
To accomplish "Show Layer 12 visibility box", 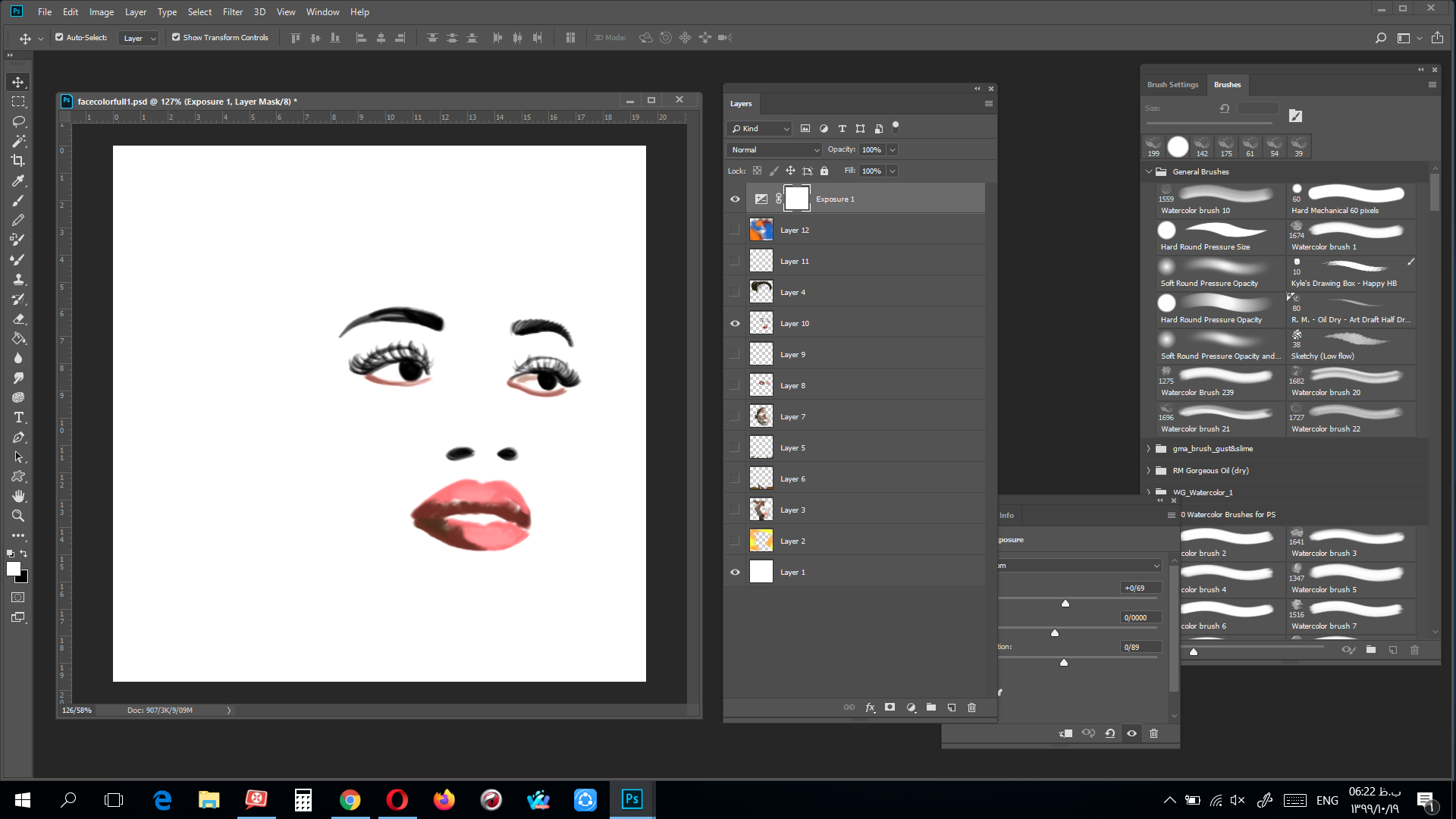I will [735, 231].
